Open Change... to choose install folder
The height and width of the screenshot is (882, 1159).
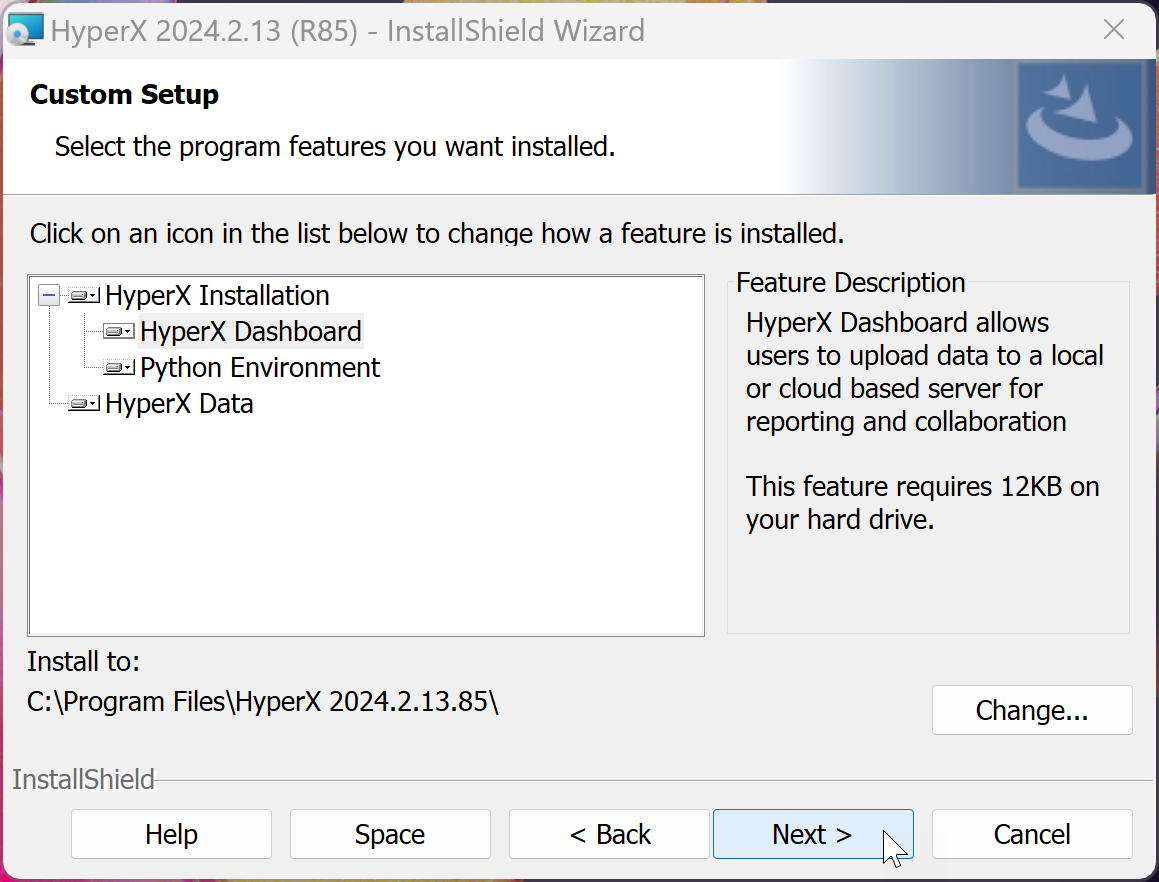(x=1032, y=710)
